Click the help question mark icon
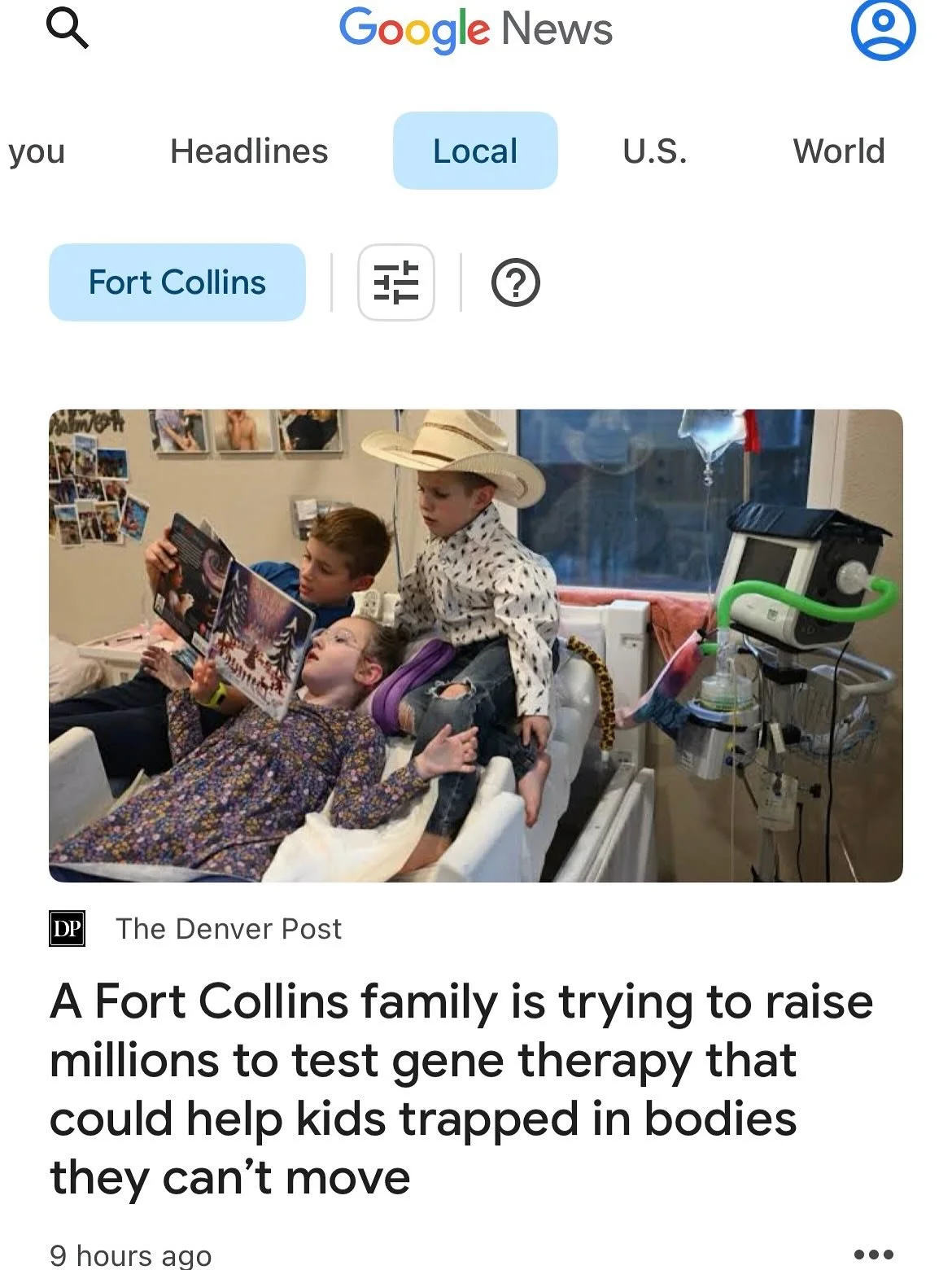 pyautogui.click(x=516, y=283)
